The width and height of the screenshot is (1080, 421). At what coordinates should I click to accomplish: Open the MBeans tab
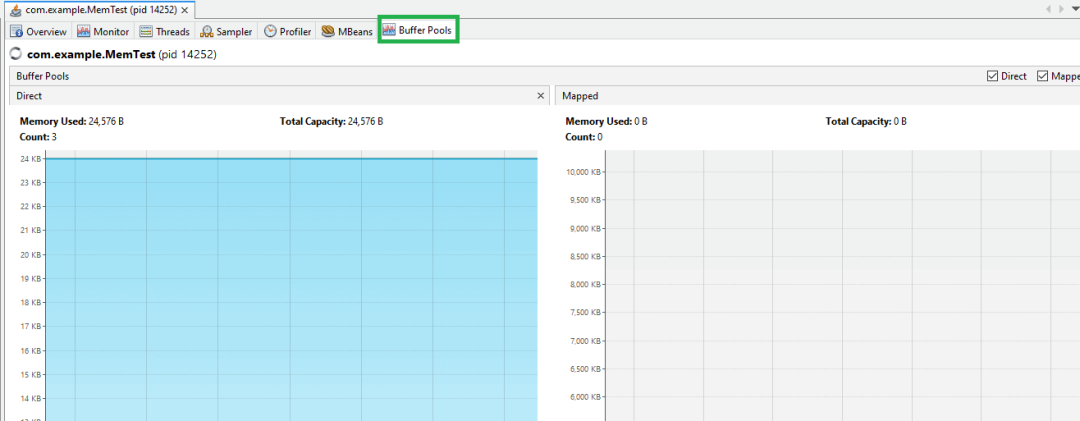pyautogui.click(x=347, y=32)
